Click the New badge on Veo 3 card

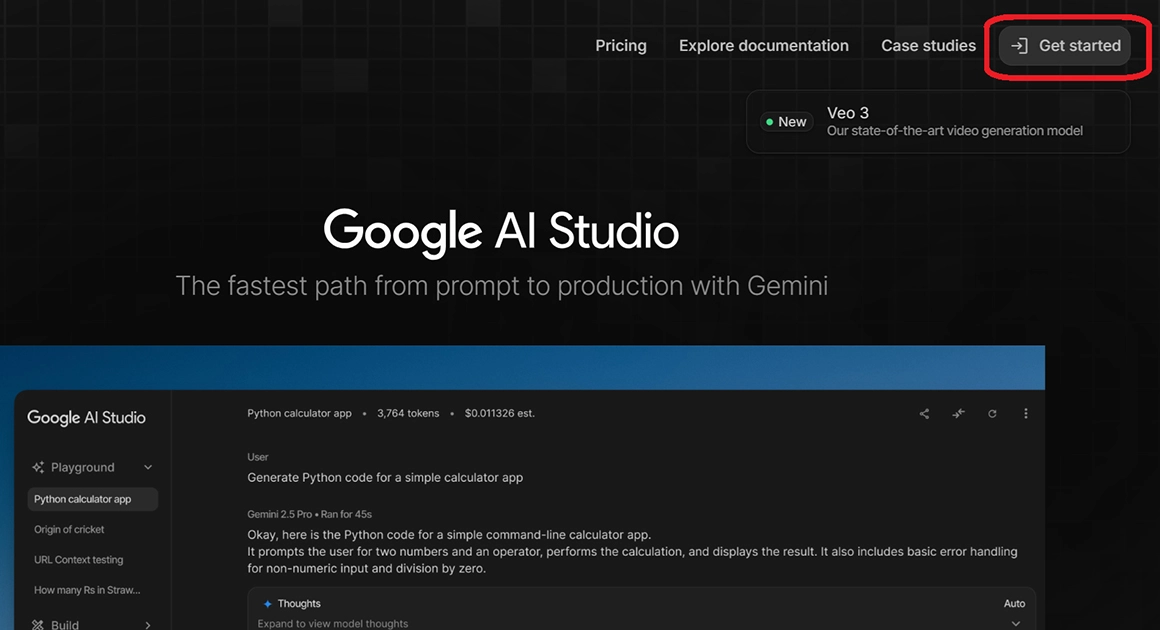[786, 122]
